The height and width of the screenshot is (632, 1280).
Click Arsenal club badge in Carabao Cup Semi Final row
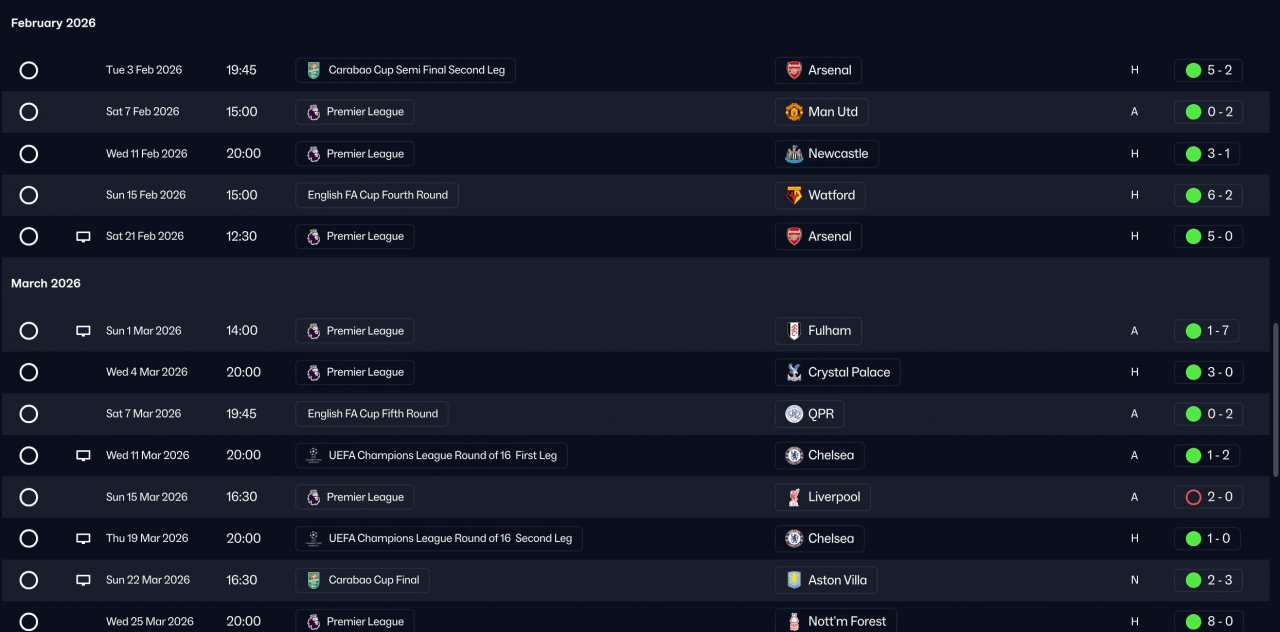pyautogui.click(x=794, y=70)
